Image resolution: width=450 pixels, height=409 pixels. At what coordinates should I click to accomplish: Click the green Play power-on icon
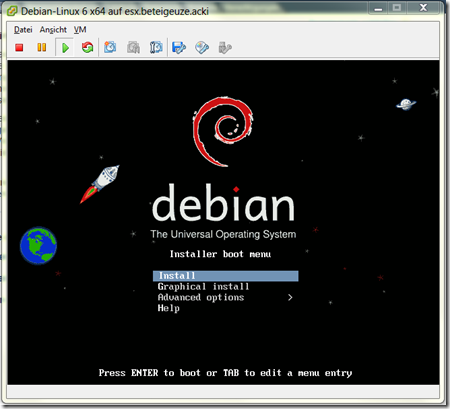coord(65,48)
